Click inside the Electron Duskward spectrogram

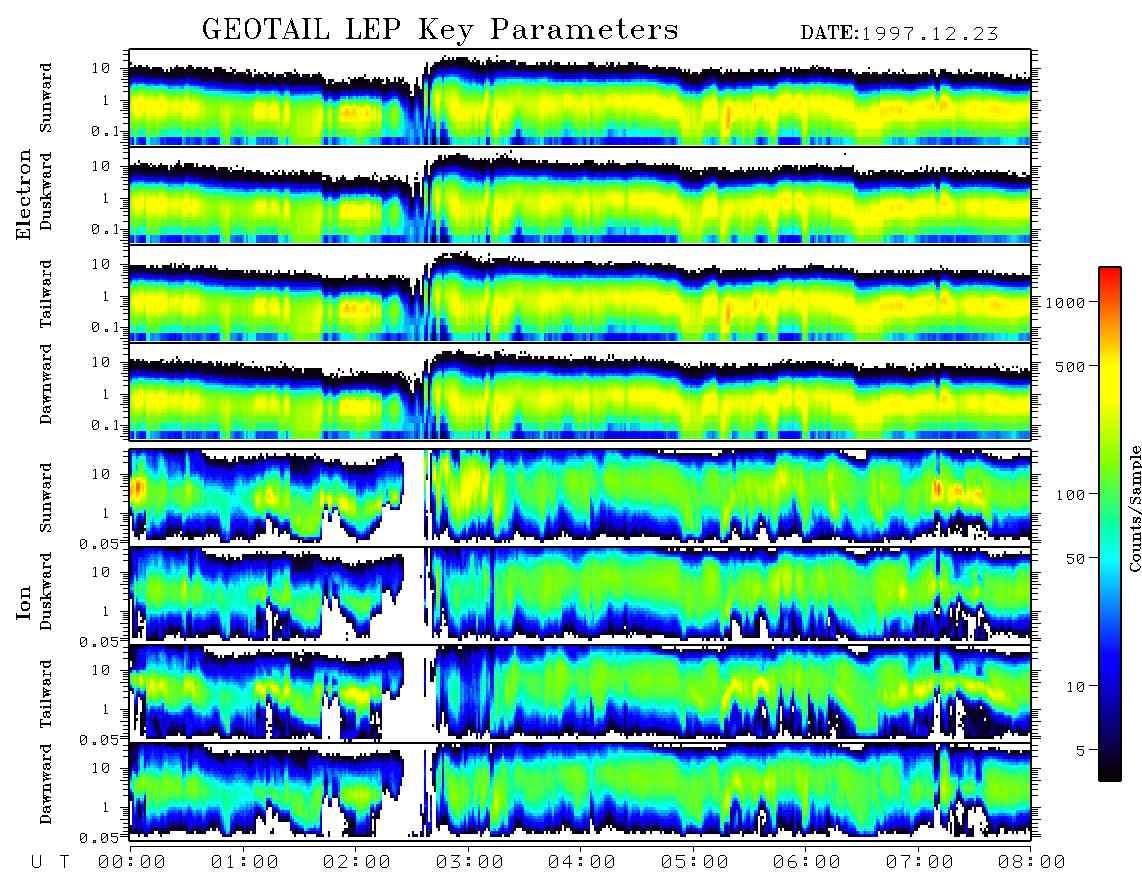pyautogui.click(x=580, y=195)
